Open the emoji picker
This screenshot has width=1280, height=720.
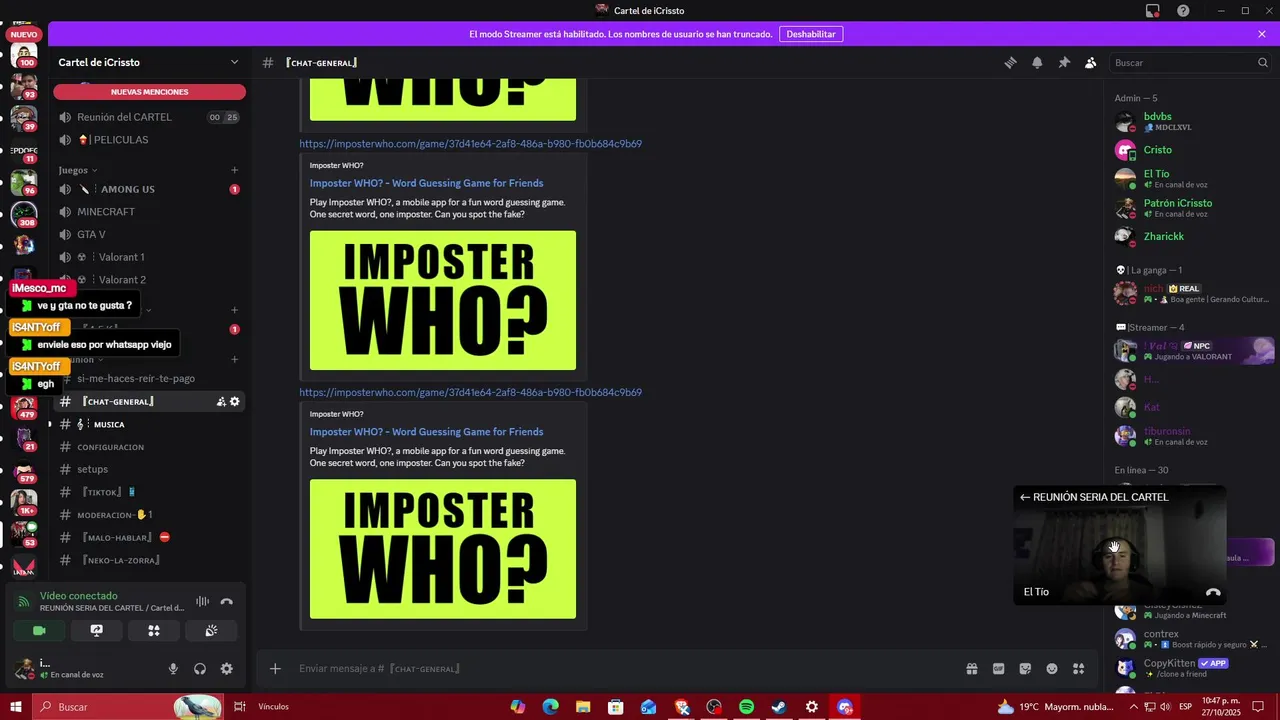pyautogui.click(x=1052, y=669)
